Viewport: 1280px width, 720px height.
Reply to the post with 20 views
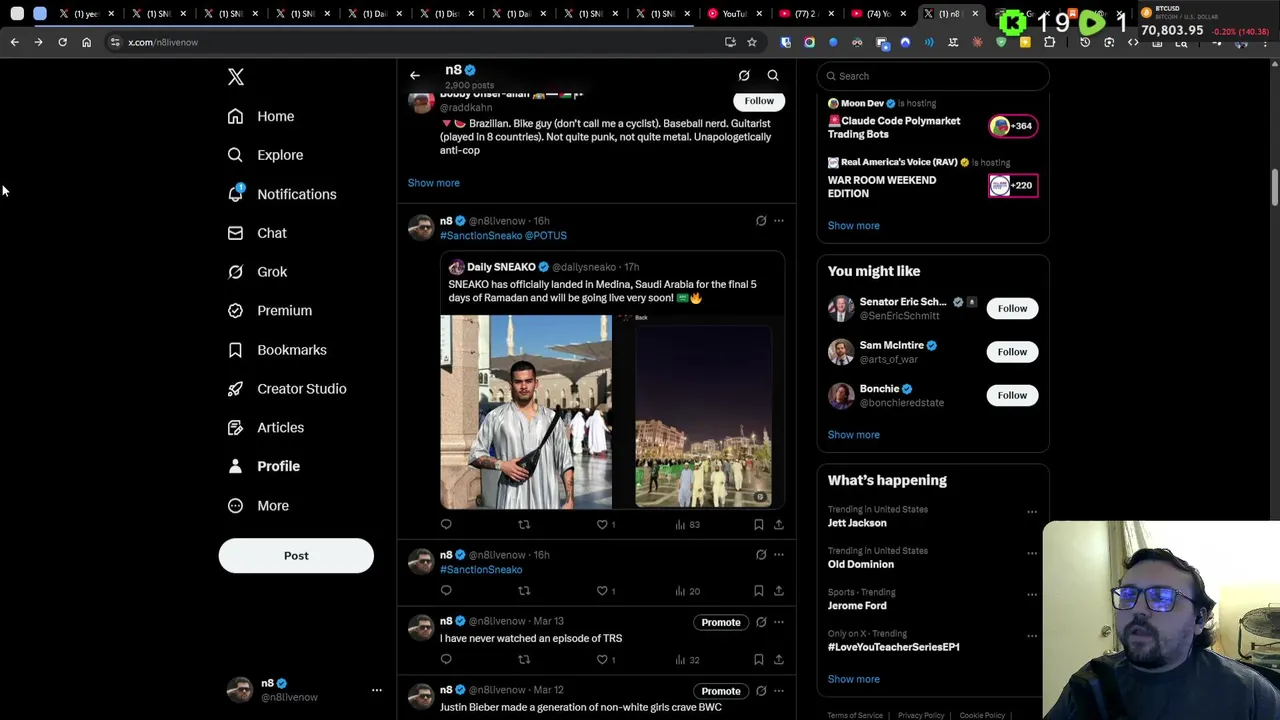tap(446, 591)
